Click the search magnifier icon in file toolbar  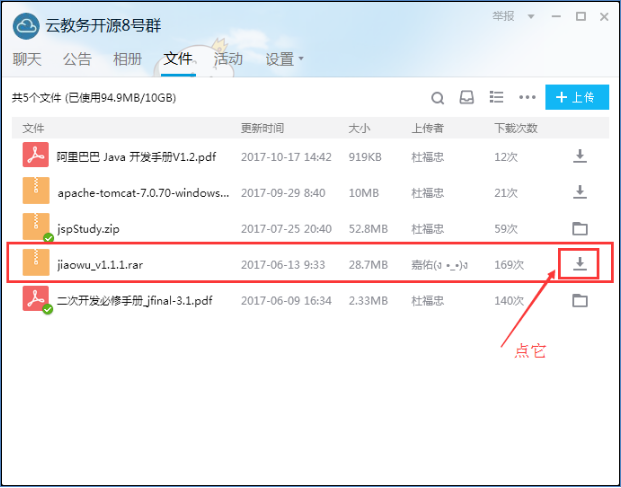[437, 98]
